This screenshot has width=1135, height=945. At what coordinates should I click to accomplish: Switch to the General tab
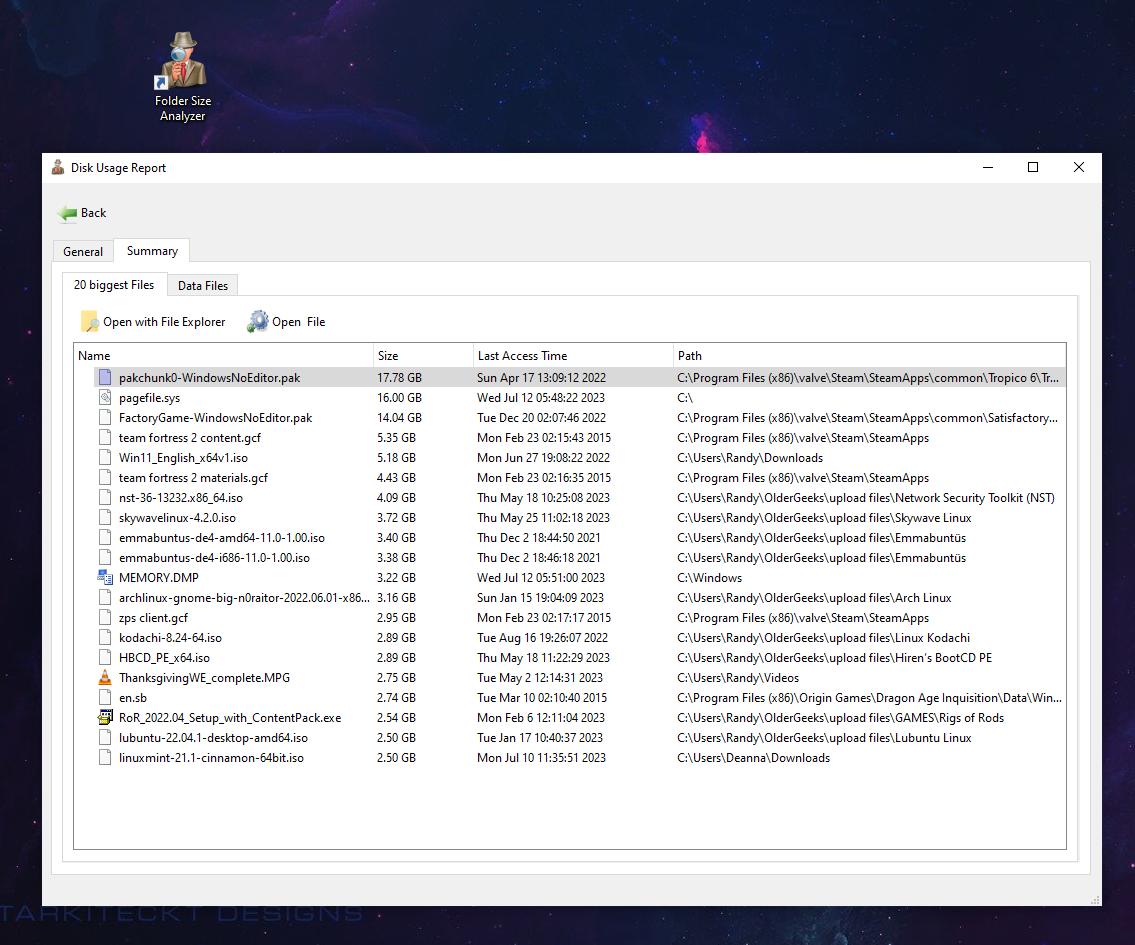(x=83, y=251)
